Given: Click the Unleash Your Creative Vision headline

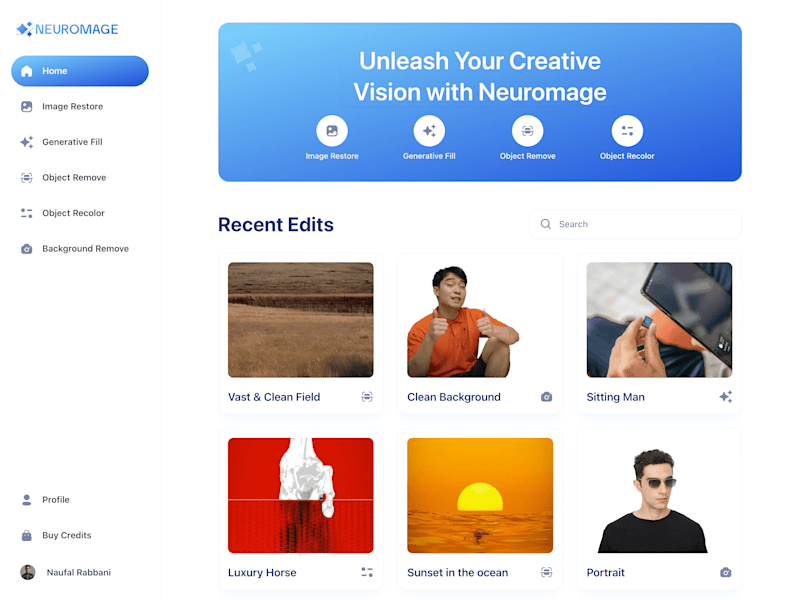Looking at the screenshot, I should 480,77.
